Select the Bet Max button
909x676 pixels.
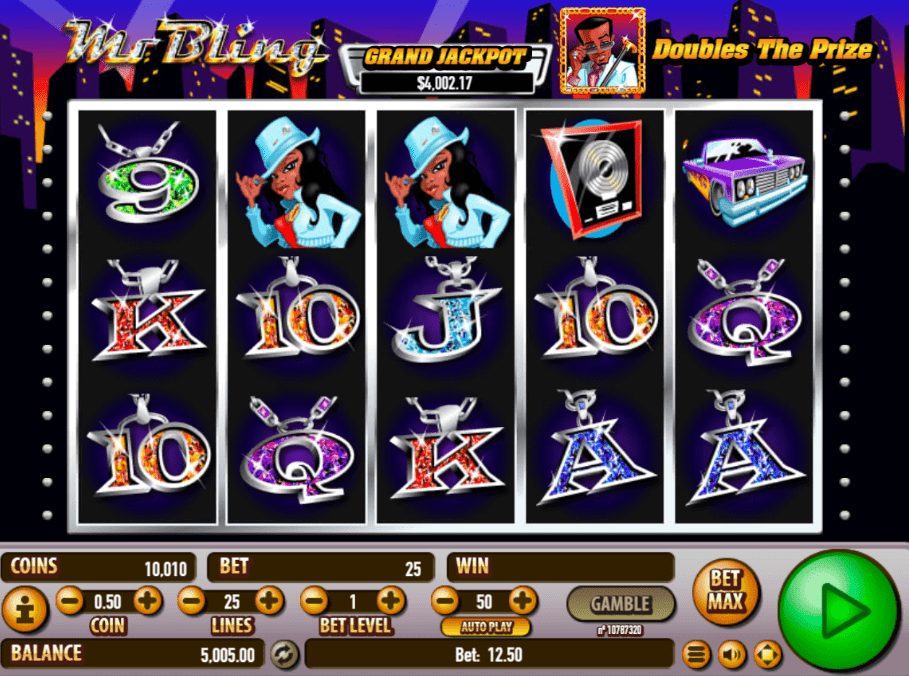726,592
